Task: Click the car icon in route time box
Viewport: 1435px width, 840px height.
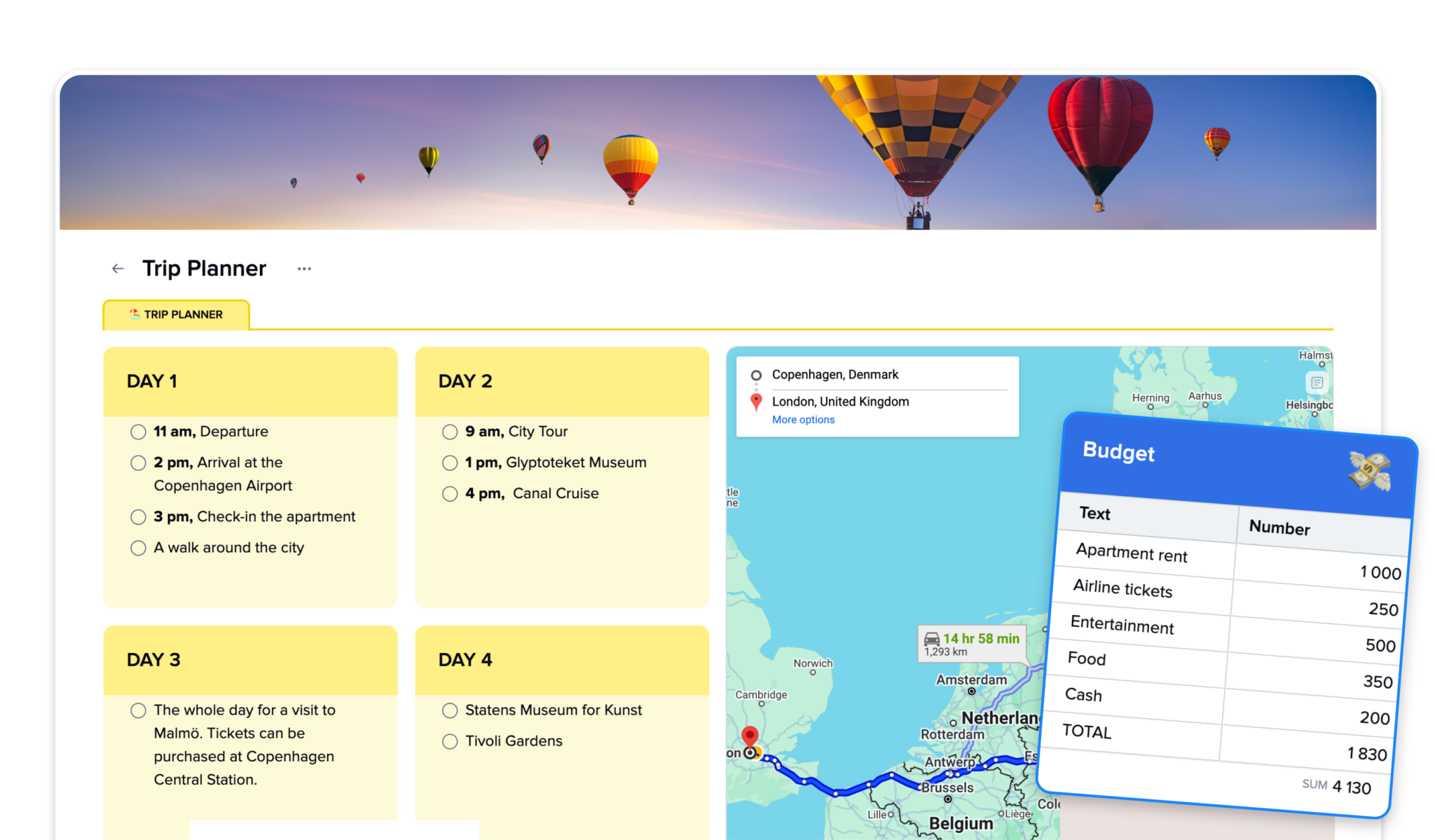Action: [x=932, y=639]
